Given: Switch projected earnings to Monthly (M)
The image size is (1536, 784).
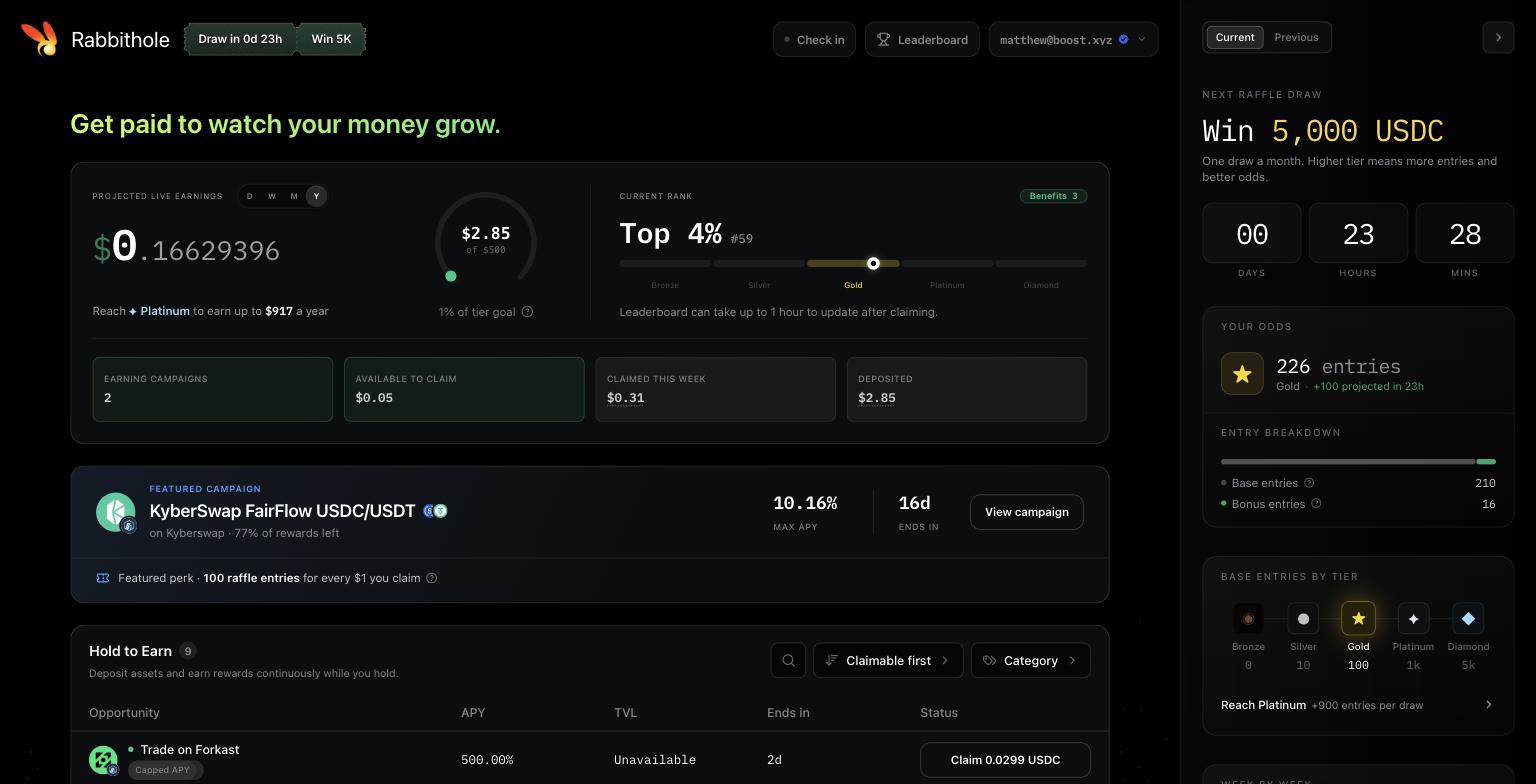Looking at the screenshot, I should (294, 196).
